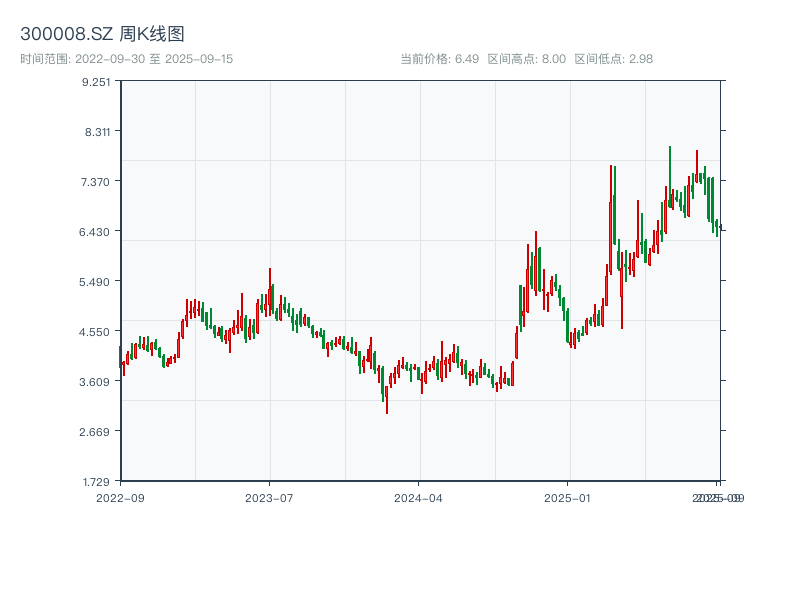Click y-axis value 6.430

[94, 232]
